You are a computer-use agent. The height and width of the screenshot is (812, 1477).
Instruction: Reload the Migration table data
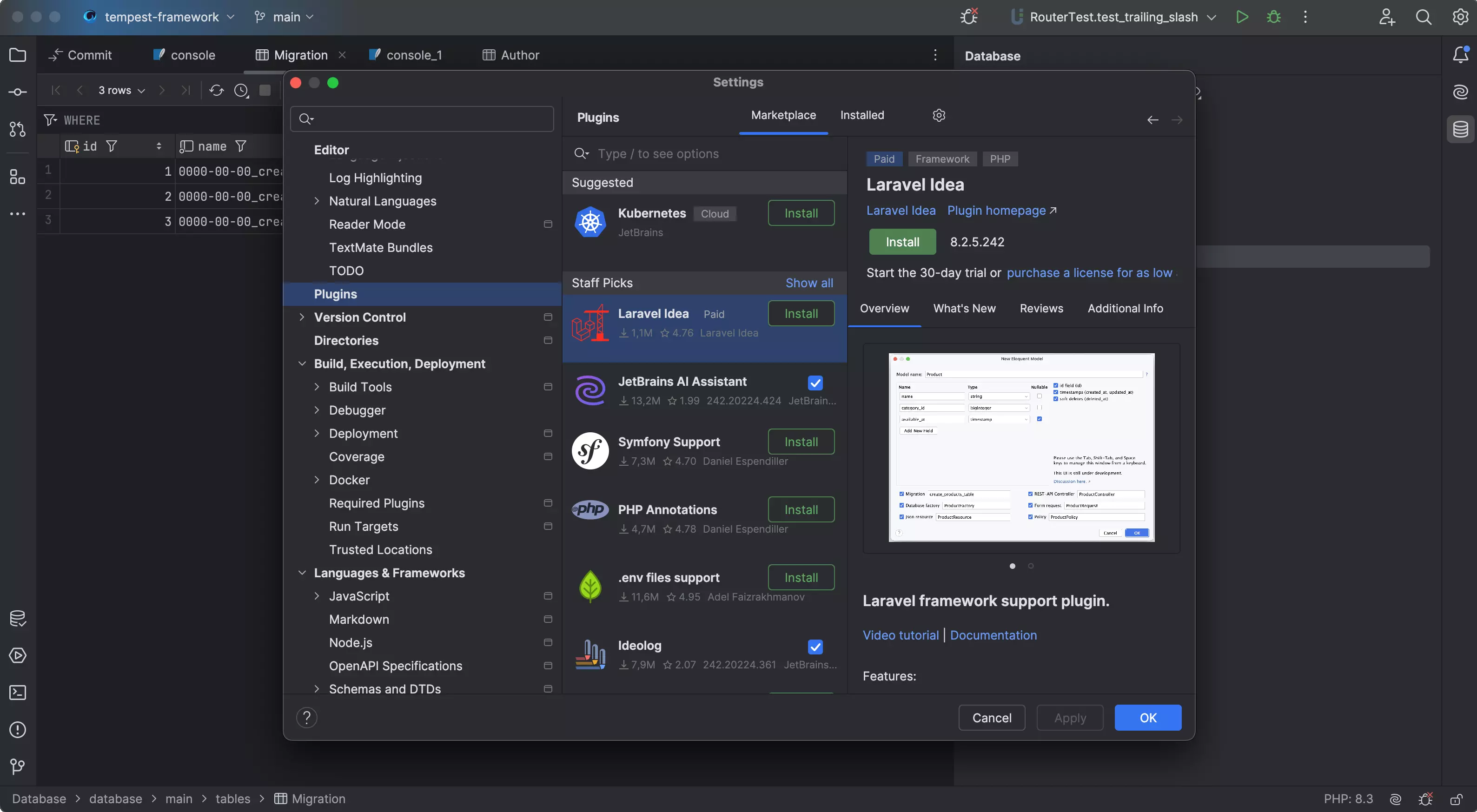click(x=216, y=91)
